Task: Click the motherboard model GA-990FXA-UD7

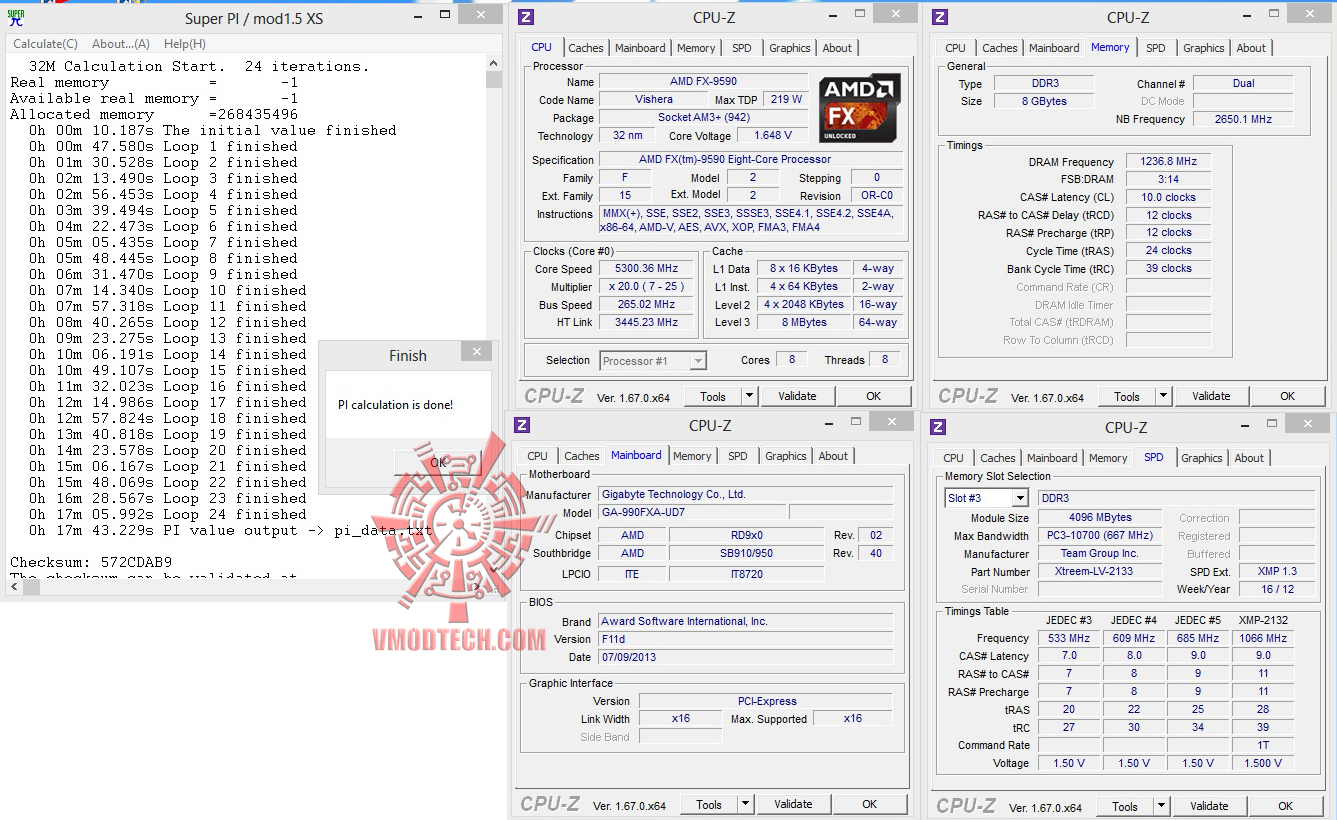Action: click(x=692, y=512)
